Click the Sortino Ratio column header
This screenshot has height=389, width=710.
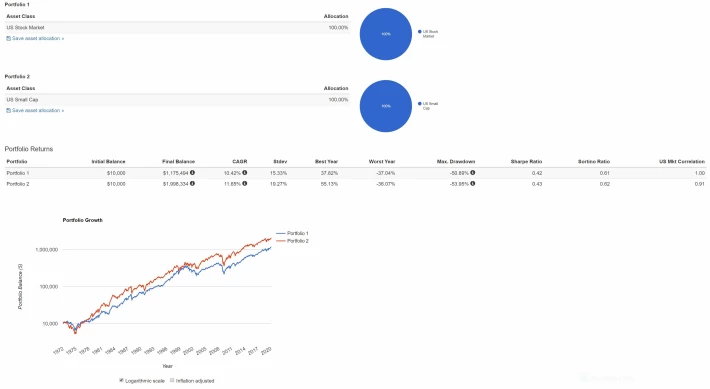[x=594, y=162]
